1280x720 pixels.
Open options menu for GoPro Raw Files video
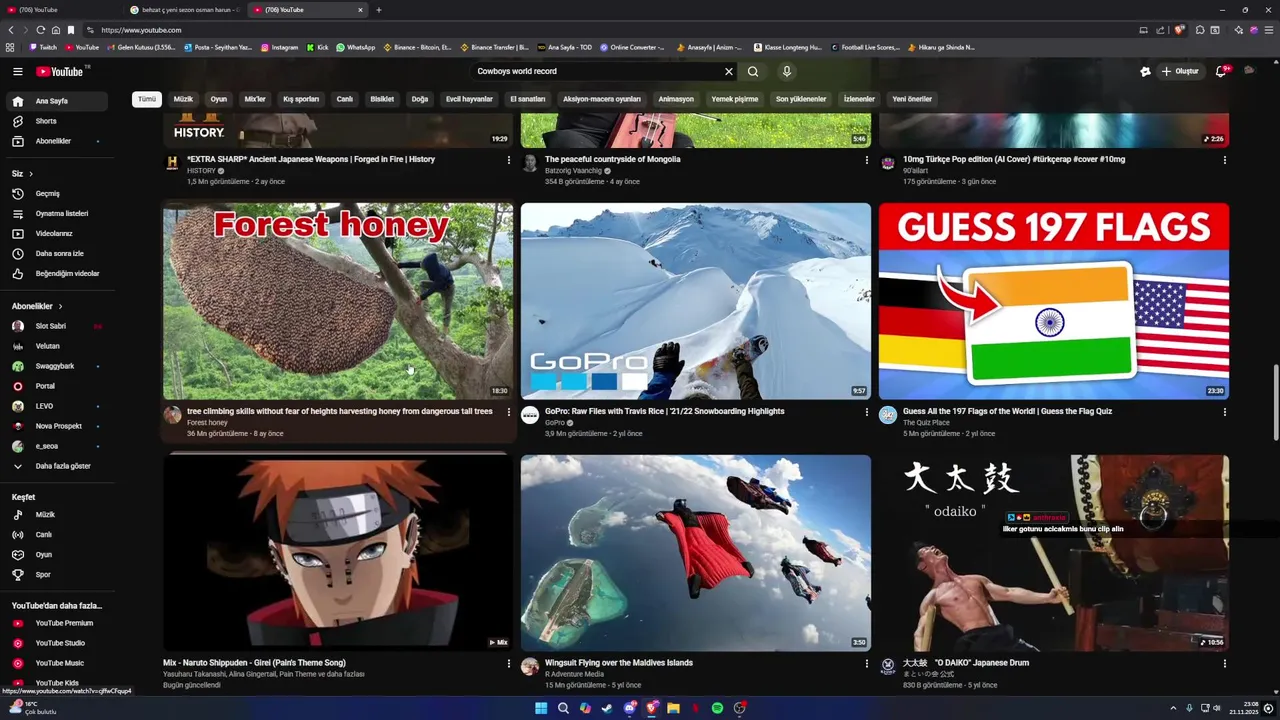click(867, 412)
